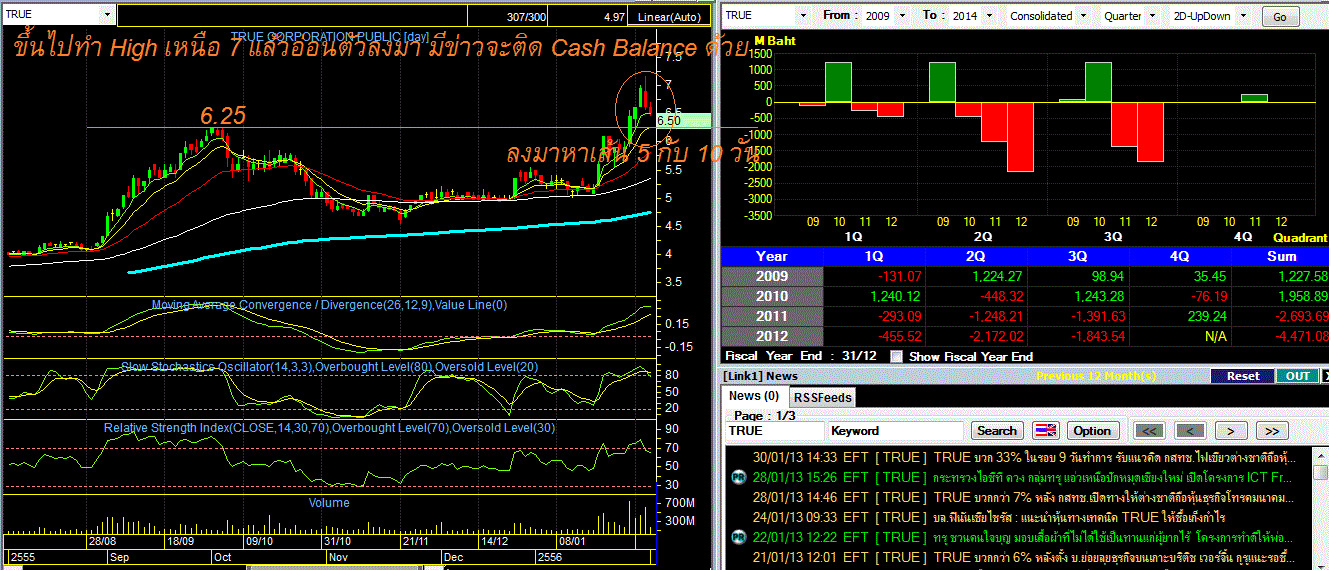Toggle the Show Fiscal Year End checkbox
Image resolution: width=1329 pixels, height=570 pixels.
pos(896,356)
